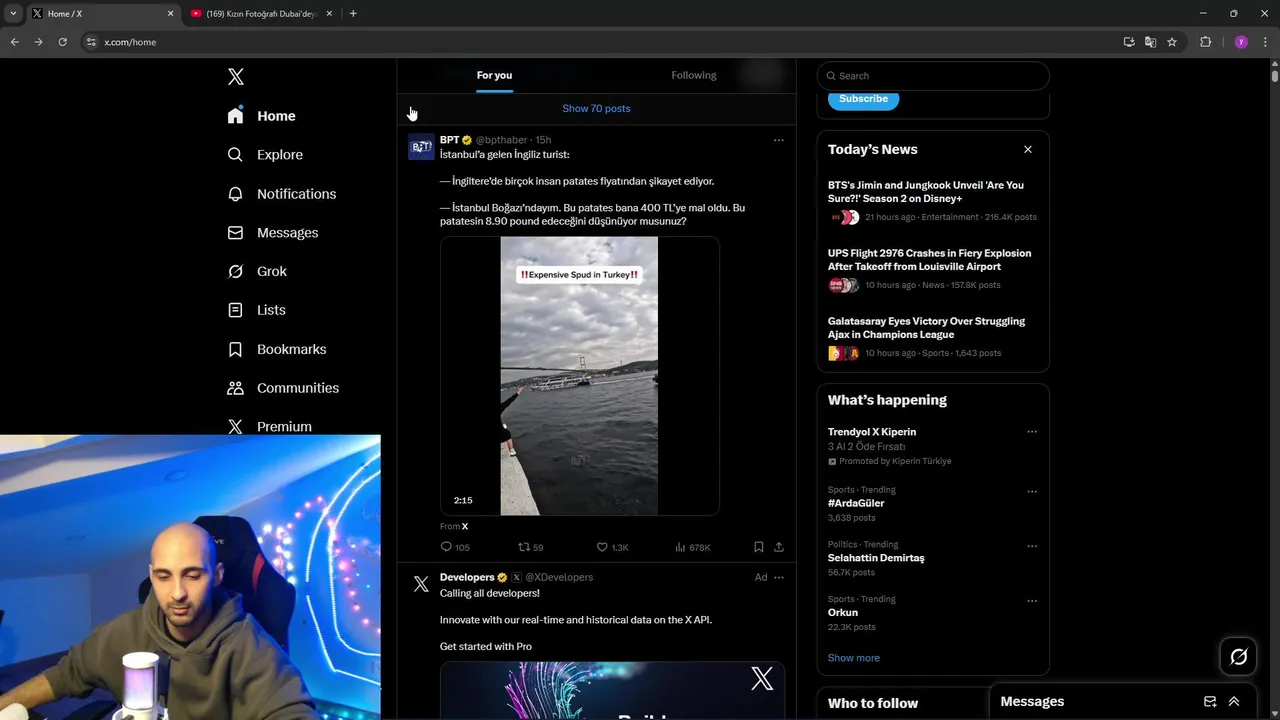The image size is (1280, 720).
Task: Open the floating Grok button
Action: 1238,657
